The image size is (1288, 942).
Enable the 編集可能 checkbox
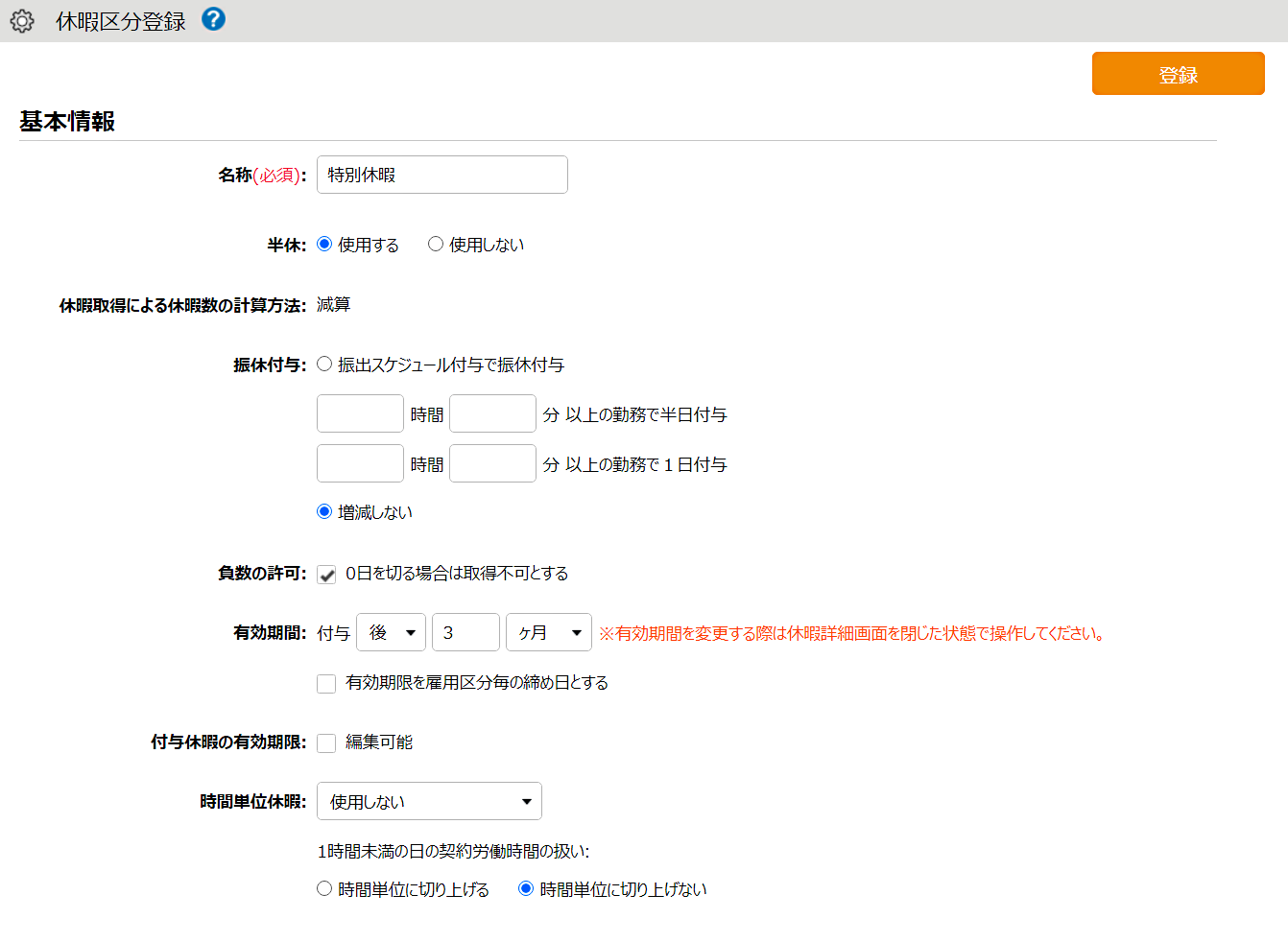click(x=326, y=742)
